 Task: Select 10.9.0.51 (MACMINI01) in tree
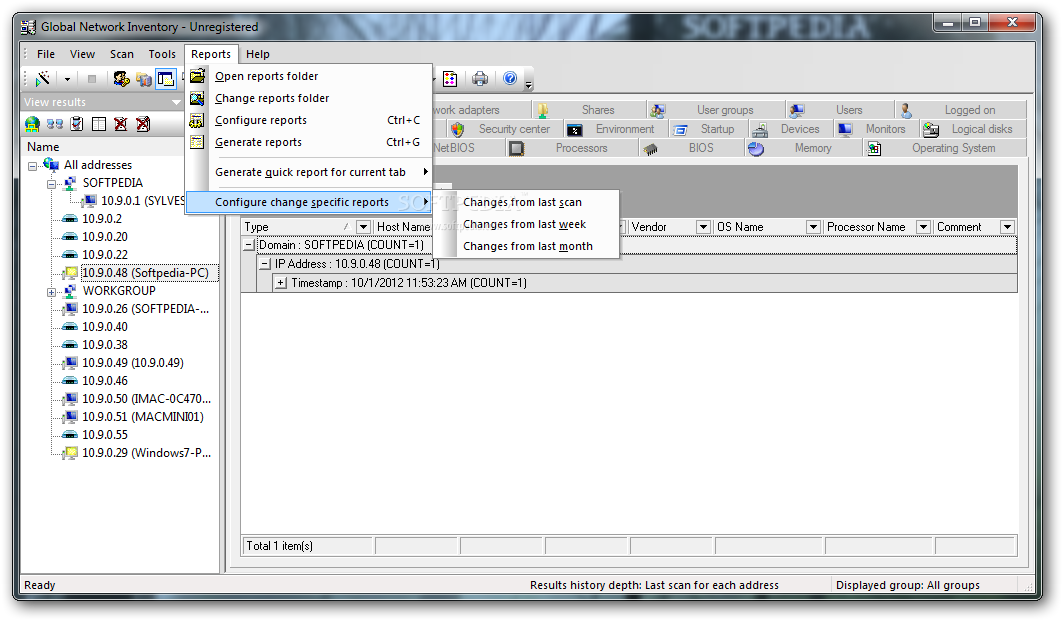coord(142,417)
